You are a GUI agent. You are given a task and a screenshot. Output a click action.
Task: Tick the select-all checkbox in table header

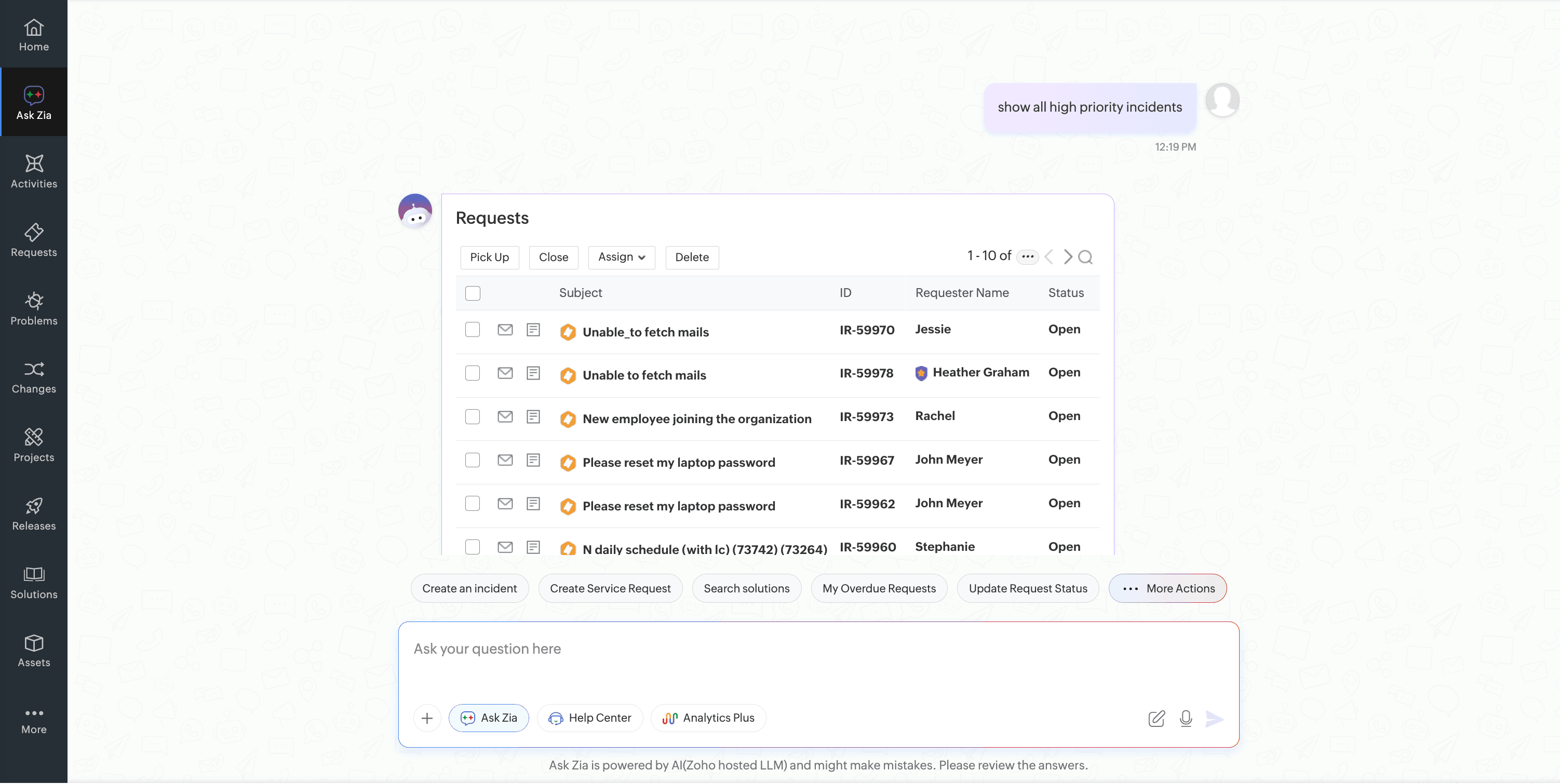473,293
